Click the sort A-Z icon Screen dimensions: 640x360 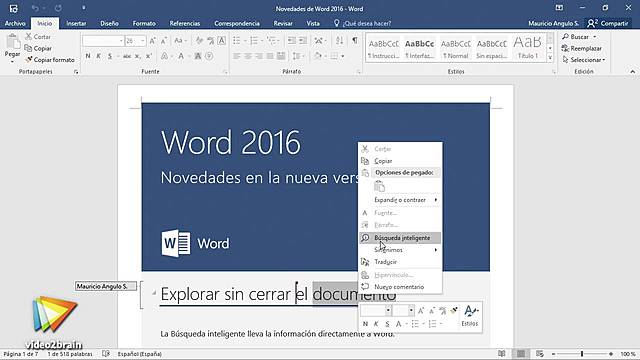(x=339, y=40)
